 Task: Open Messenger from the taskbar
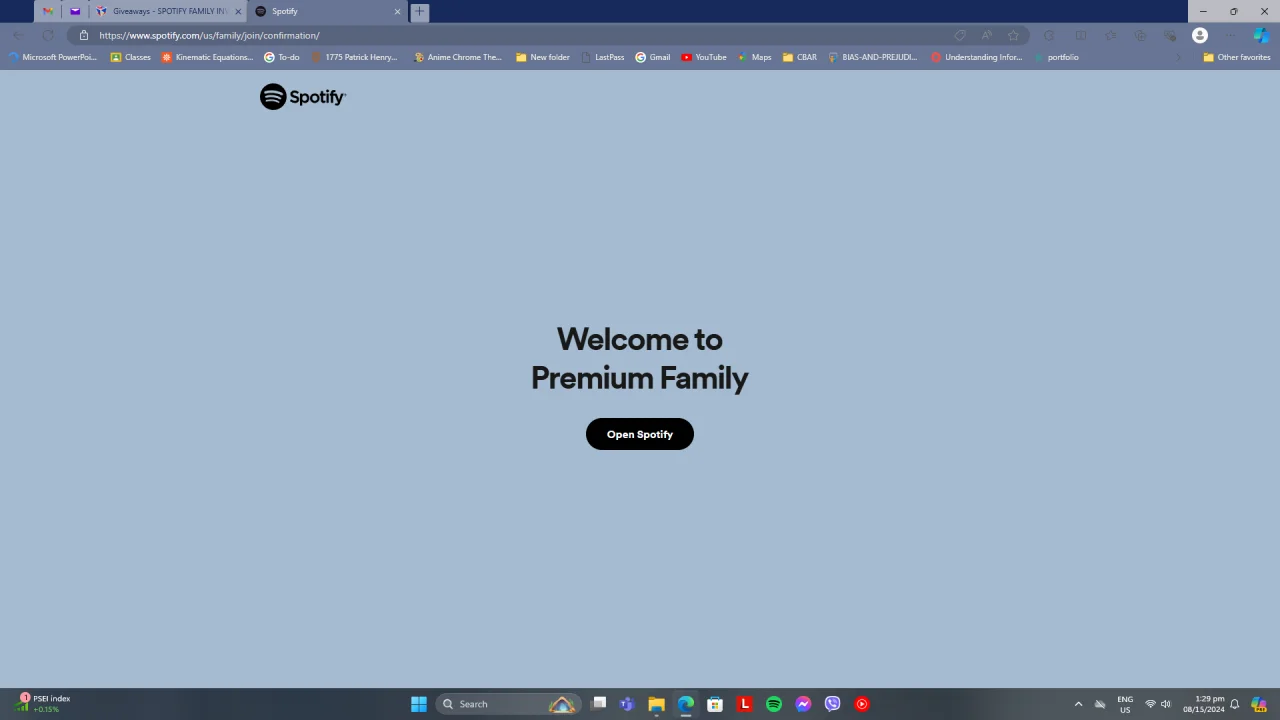point(803,704)
